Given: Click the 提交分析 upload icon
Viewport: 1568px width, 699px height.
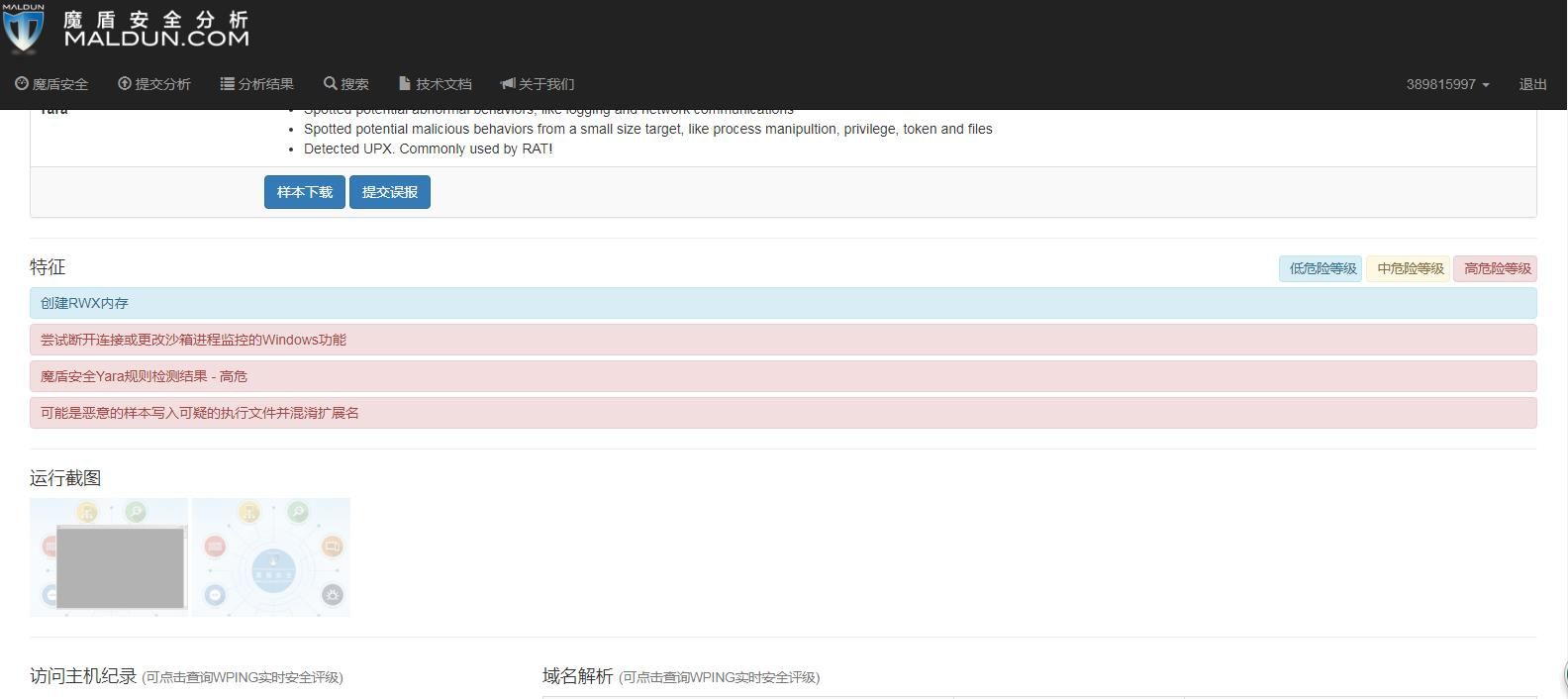Looking at the screenshot, I should [x=125, y=84].
